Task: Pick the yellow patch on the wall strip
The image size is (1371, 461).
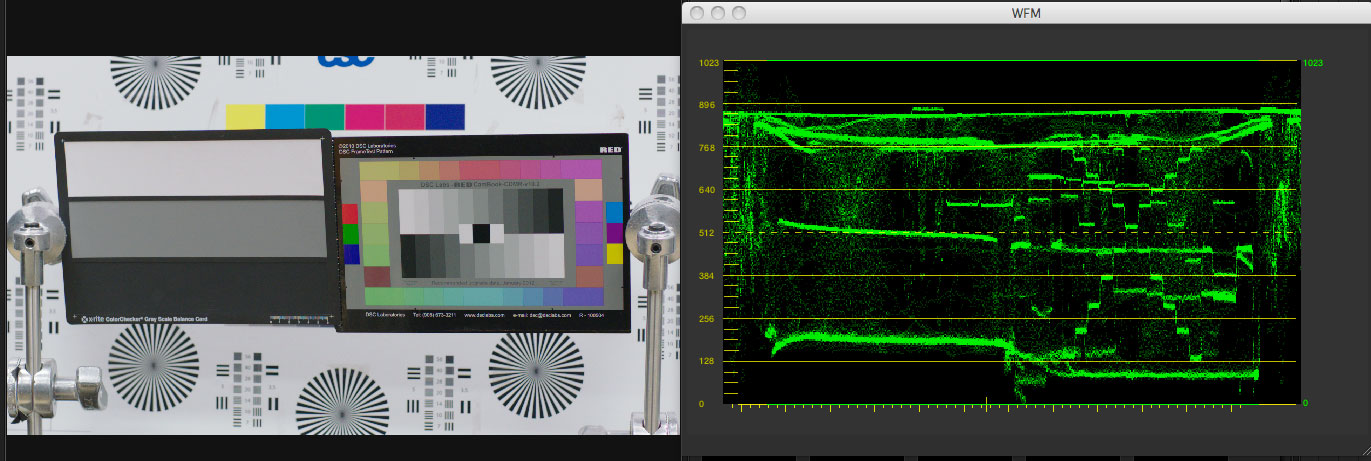Action: (245, 117)
